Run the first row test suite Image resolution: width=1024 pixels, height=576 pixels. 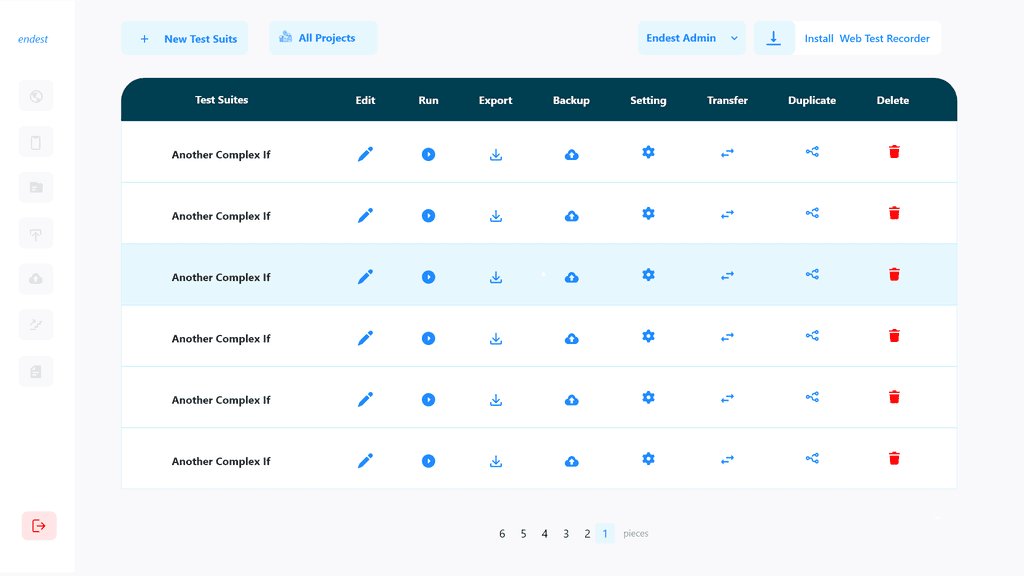(428, 154)
